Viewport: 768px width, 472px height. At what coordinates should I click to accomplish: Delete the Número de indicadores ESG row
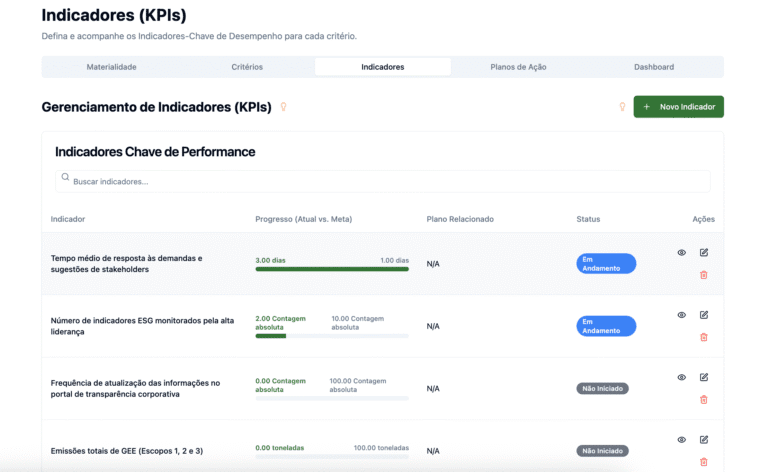pos(704,337)
